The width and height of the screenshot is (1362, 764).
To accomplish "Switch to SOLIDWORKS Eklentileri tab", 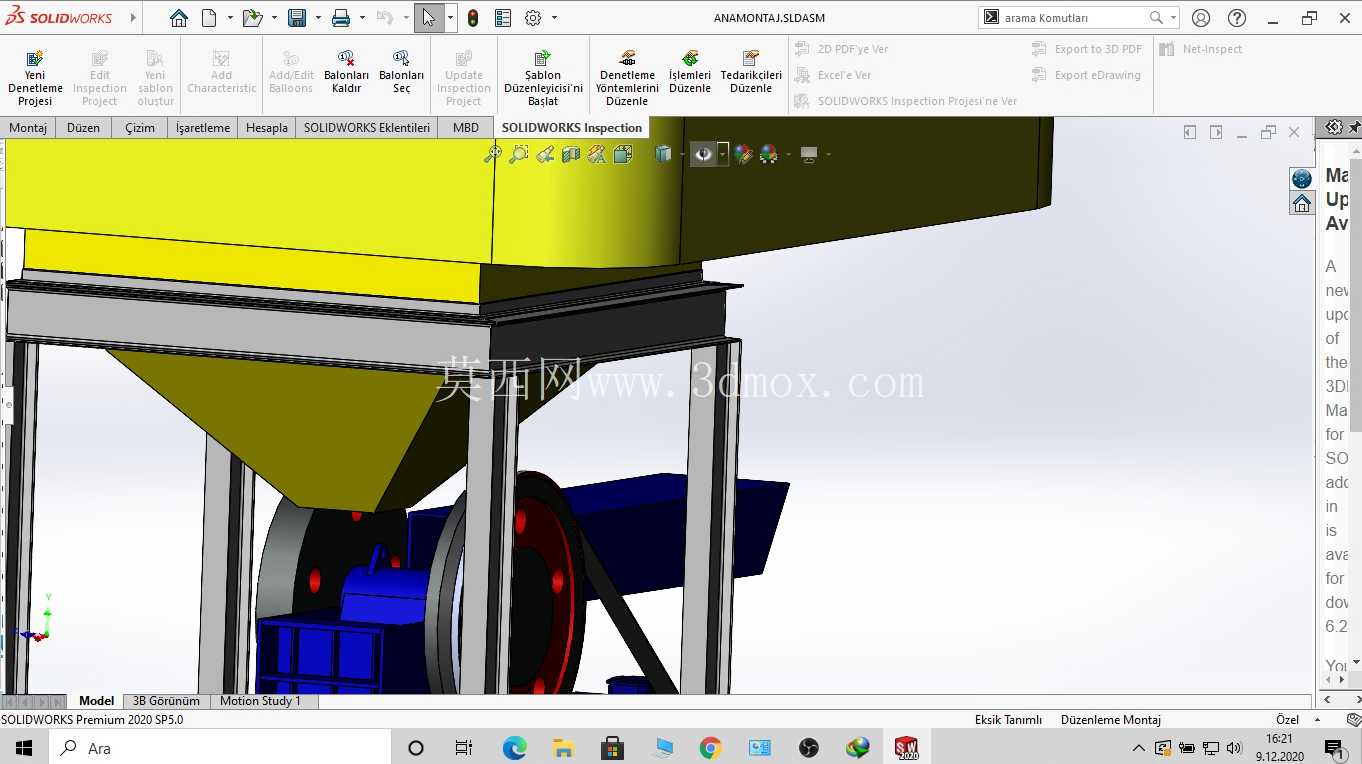I will point(367,127).
